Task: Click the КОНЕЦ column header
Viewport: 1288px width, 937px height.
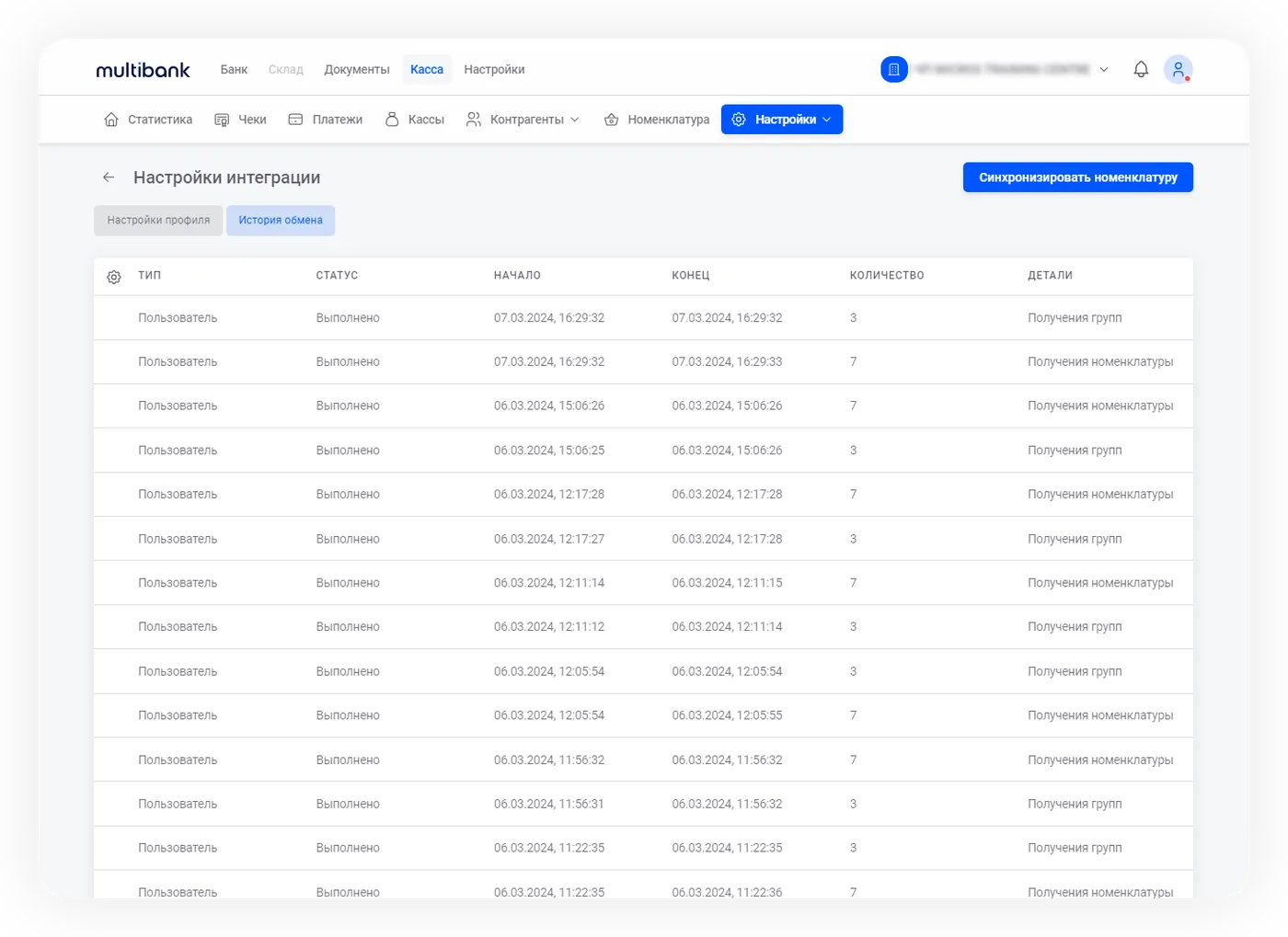Action: coord(691,276)
